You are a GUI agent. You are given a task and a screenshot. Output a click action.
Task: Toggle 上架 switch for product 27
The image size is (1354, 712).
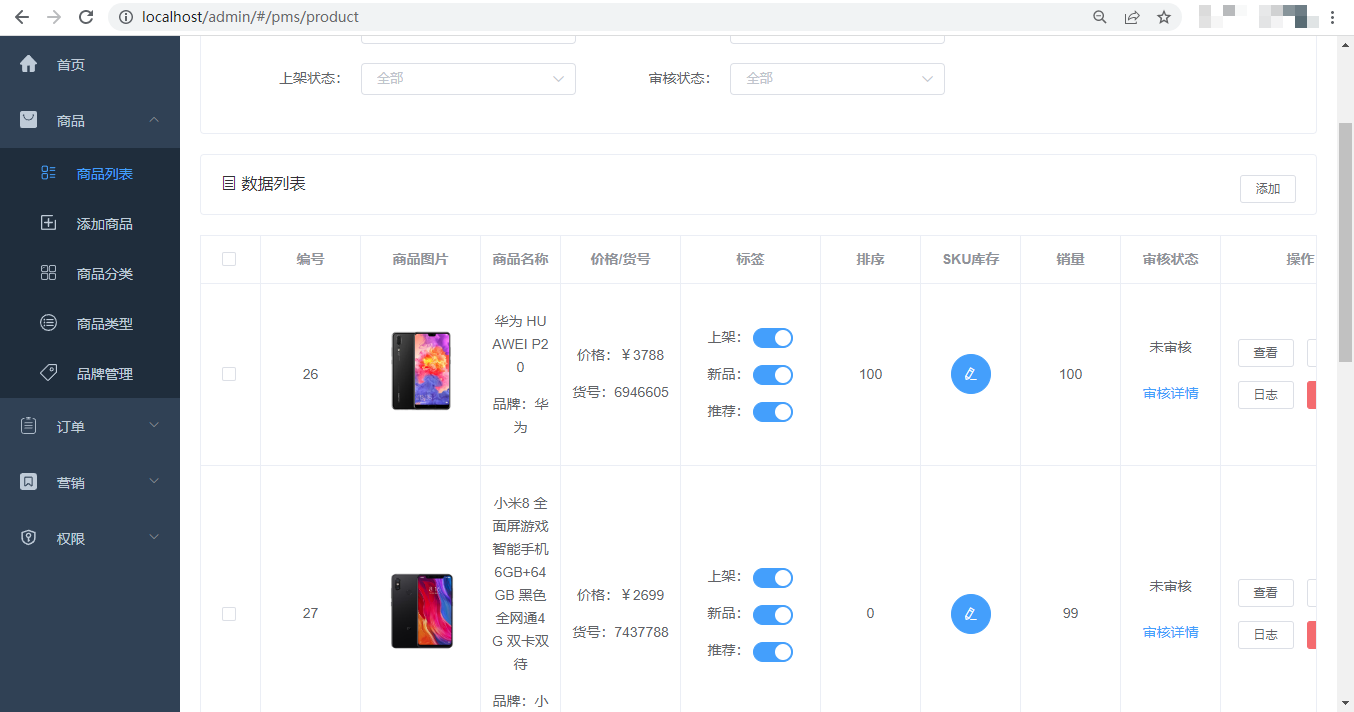(x=772, y=578)
